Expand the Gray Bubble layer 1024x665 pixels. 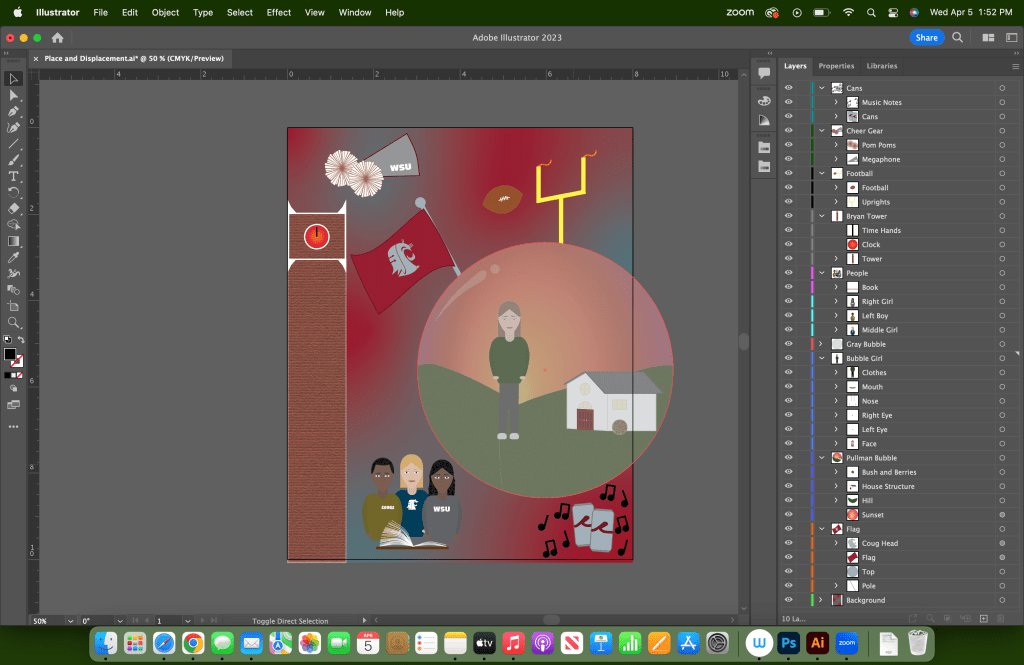(x=821, y=344)
